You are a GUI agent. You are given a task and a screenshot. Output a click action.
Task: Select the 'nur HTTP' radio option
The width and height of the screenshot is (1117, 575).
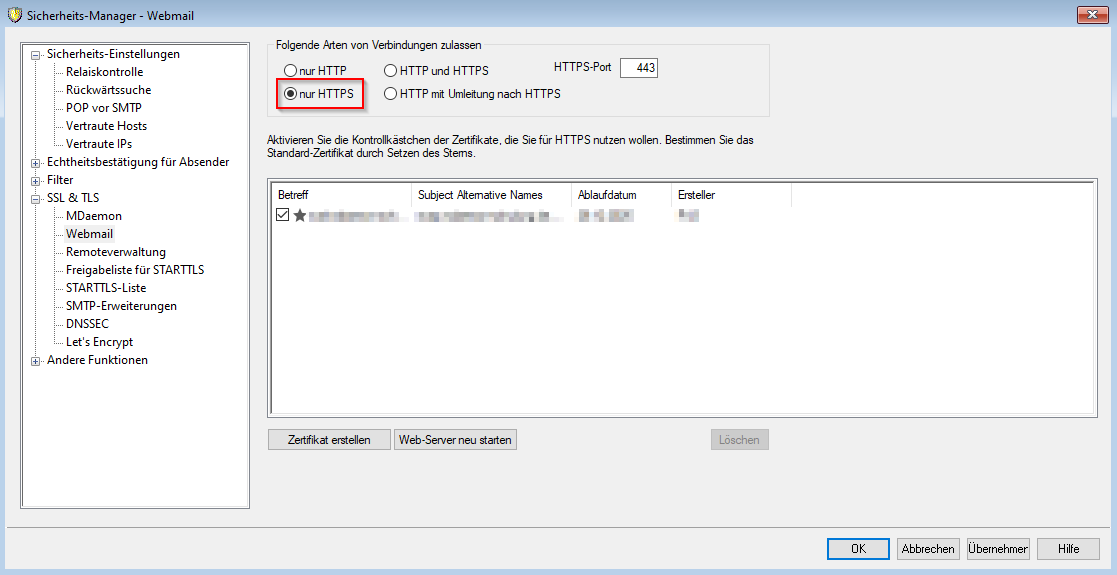click(x=291, y=71)
